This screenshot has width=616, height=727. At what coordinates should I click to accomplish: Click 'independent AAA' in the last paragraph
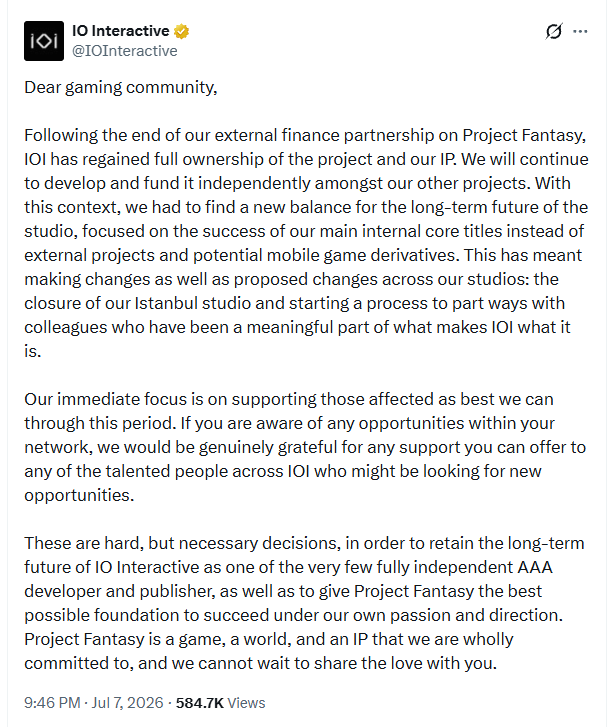(x=483, y=567)
